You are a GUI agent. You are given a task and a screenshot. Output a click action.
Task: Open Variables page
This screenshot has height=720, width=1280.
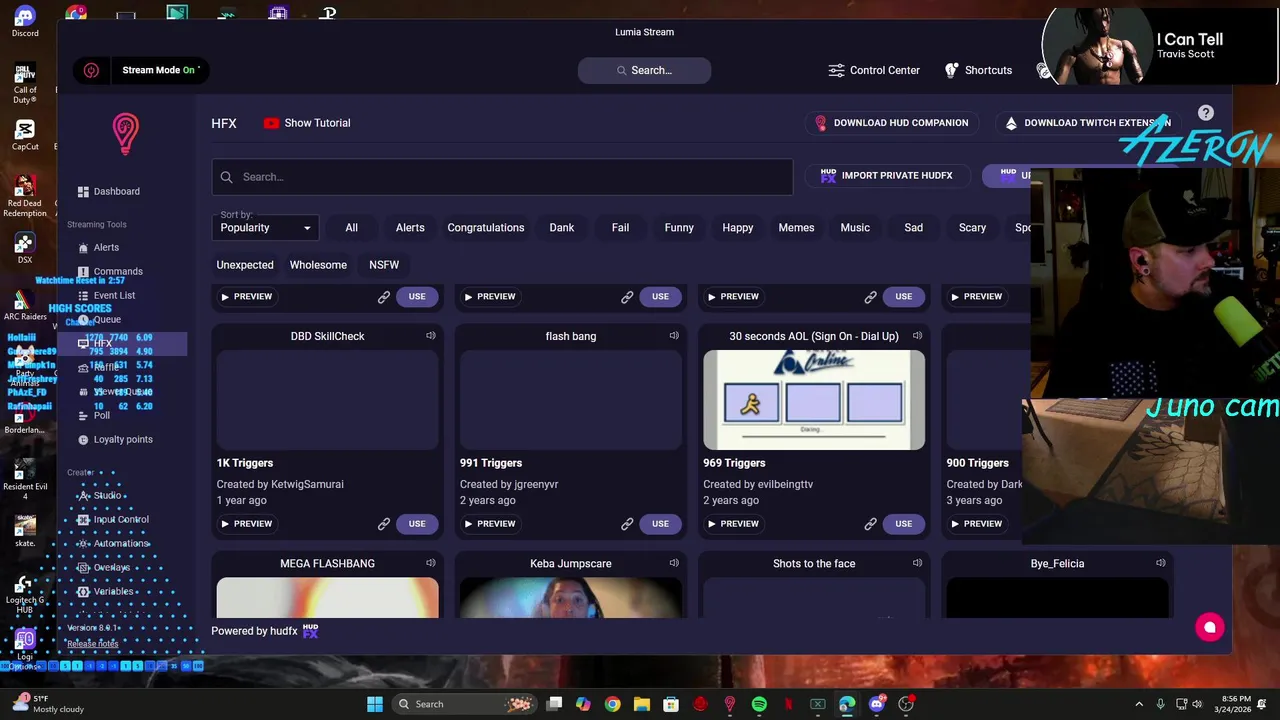point(105,591)
